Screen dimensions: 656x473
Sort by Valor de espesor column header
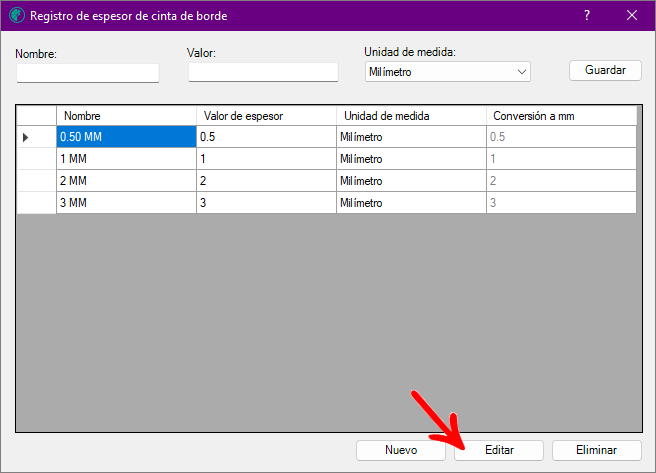tap(266, 115)
